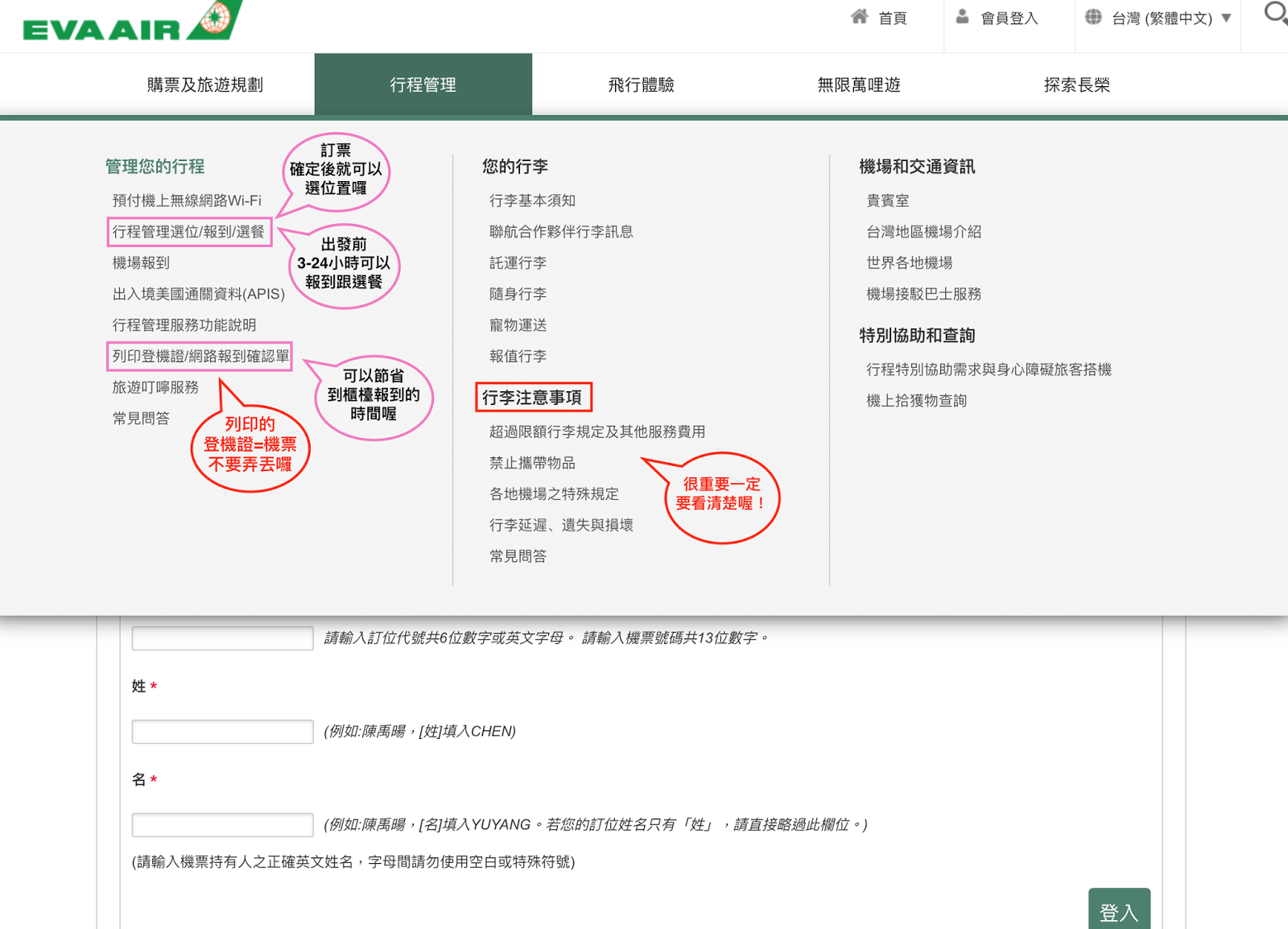Open 預付機上無線網路Wi-Fi link
The height and width of the screenshot is (929, 1288).
click(x=187, y=200)
